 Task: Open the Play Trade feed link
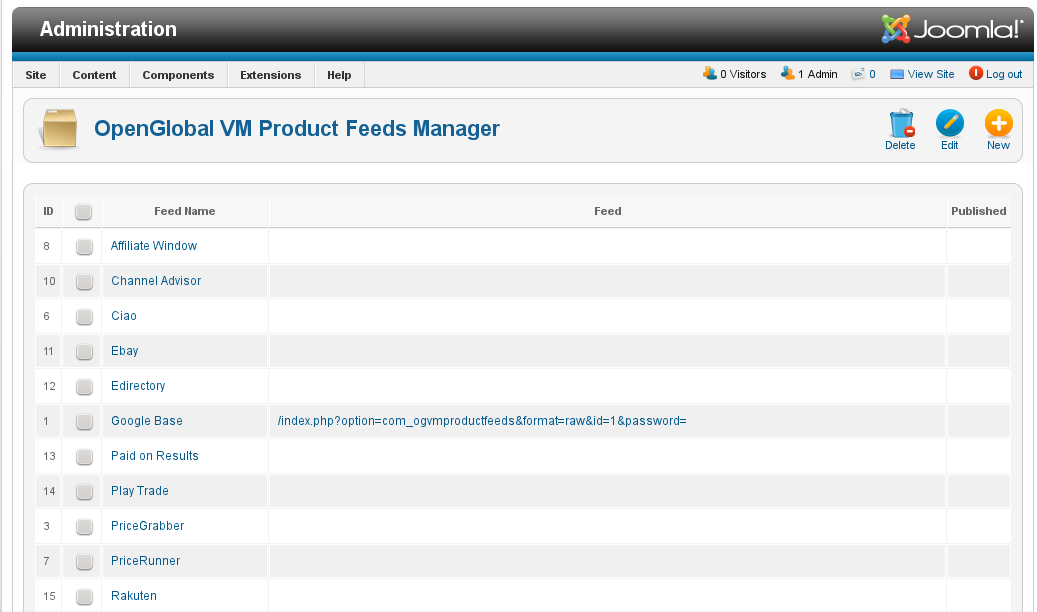(x=140, y=491)
